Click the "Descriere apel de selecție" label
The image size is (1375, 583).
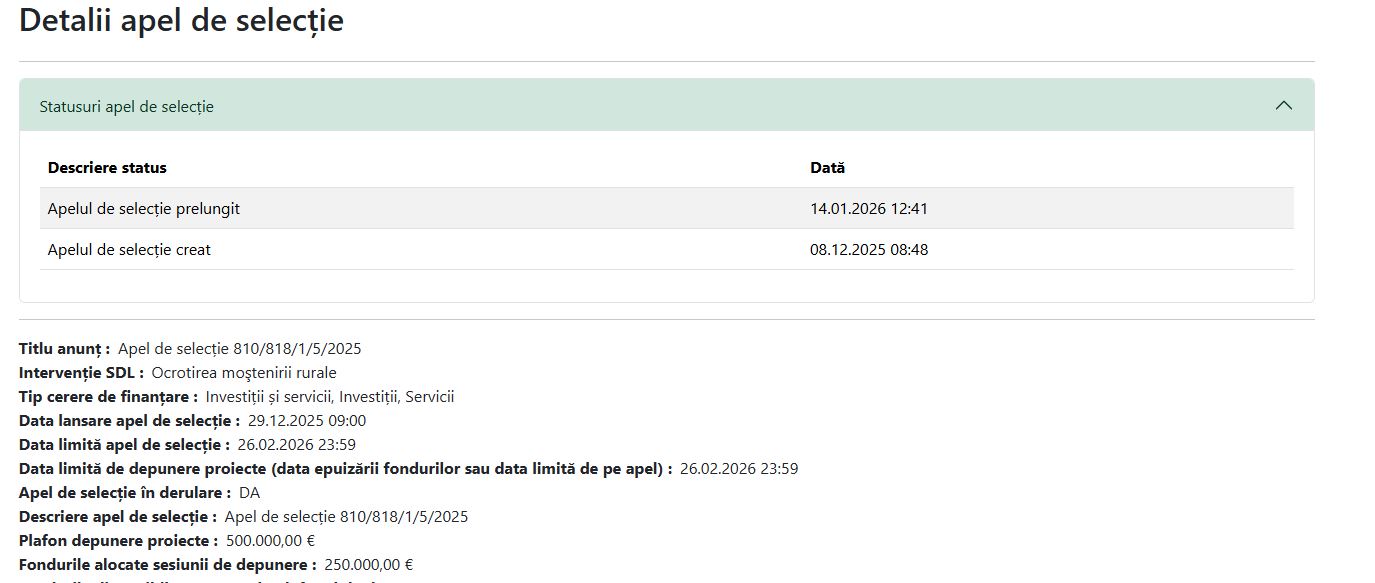117,517
